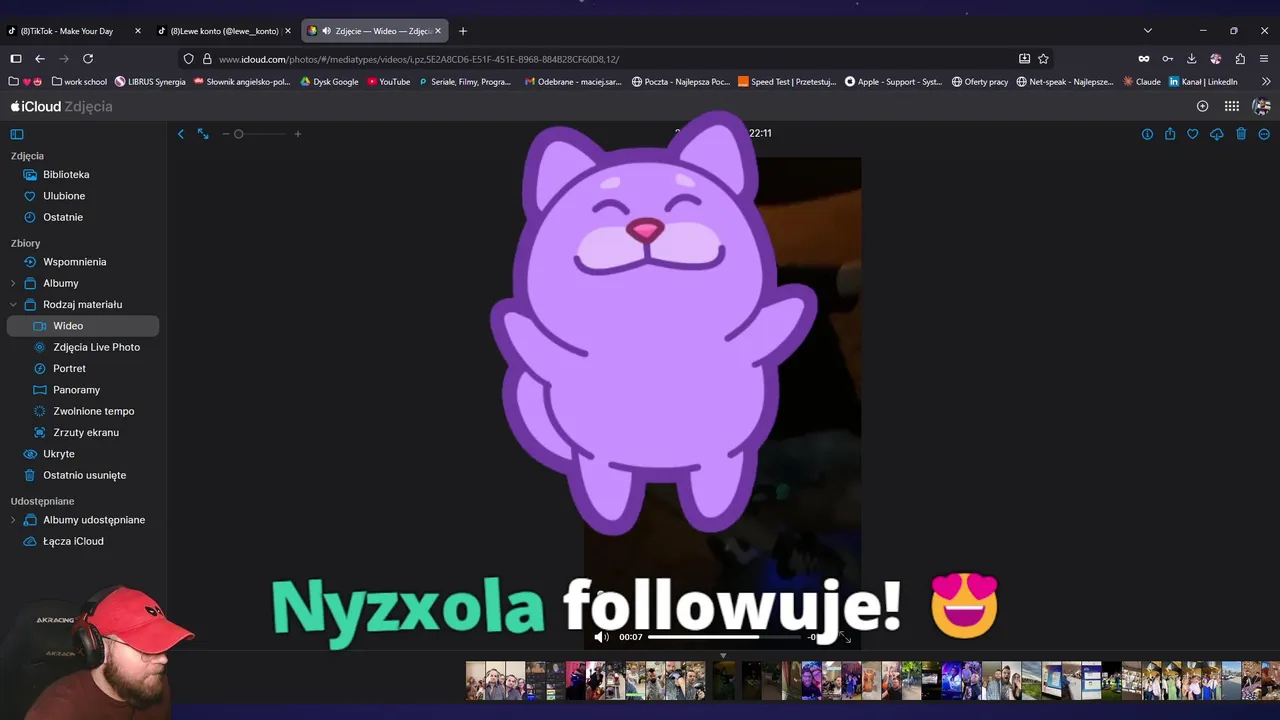Switch to the Lewe konto TikTok tab
Image resolution: width=1280 pixels, height=720 pixels.
coord(224,31)
